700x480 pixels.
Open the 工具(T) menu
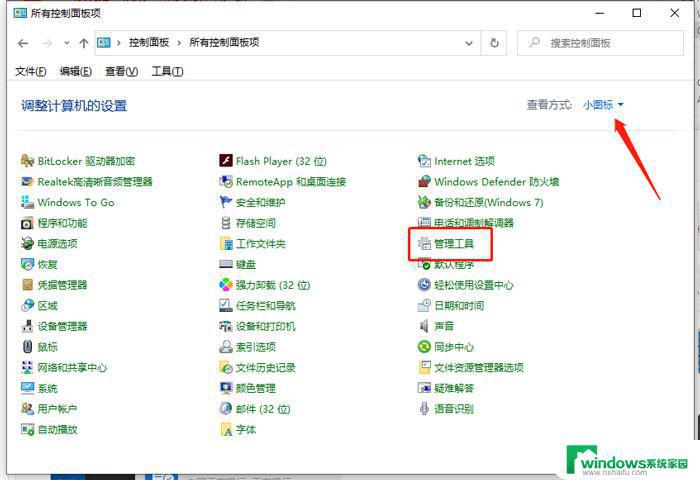pos(167,71)
